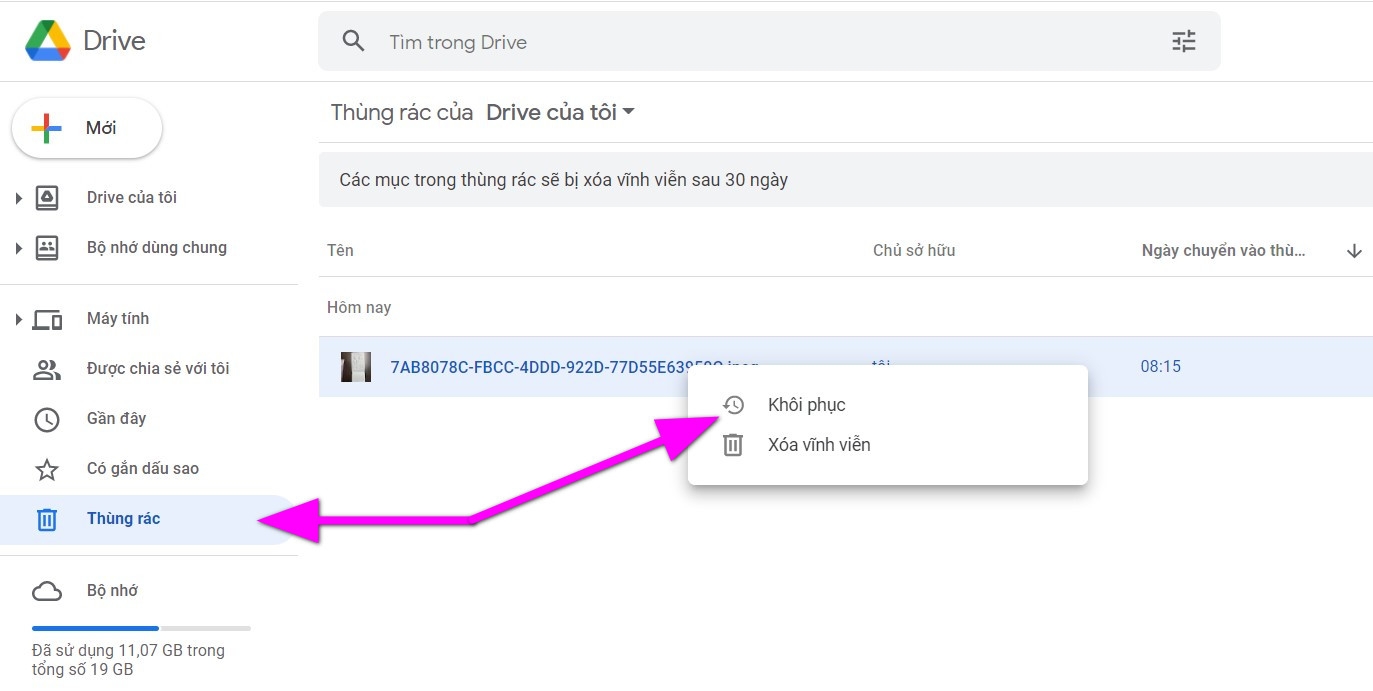
Task: Choose Xóa vĩnh viễn from the context menu
Action: 818,444
